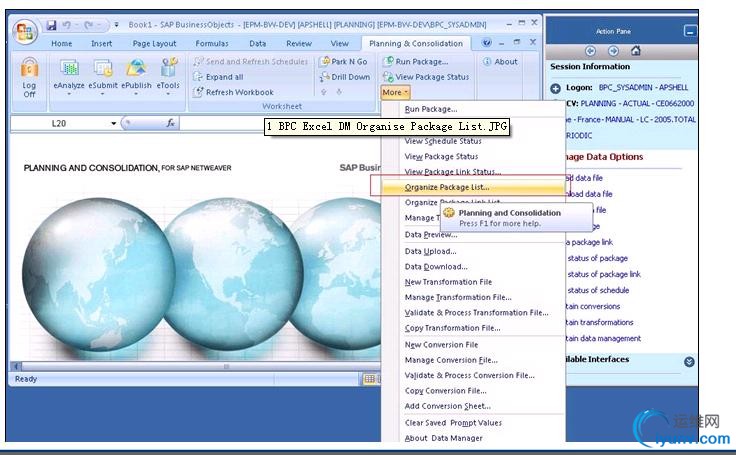Save workbook using quick access floppy icon
Screen dimensions: 736x455
point(51,25)
